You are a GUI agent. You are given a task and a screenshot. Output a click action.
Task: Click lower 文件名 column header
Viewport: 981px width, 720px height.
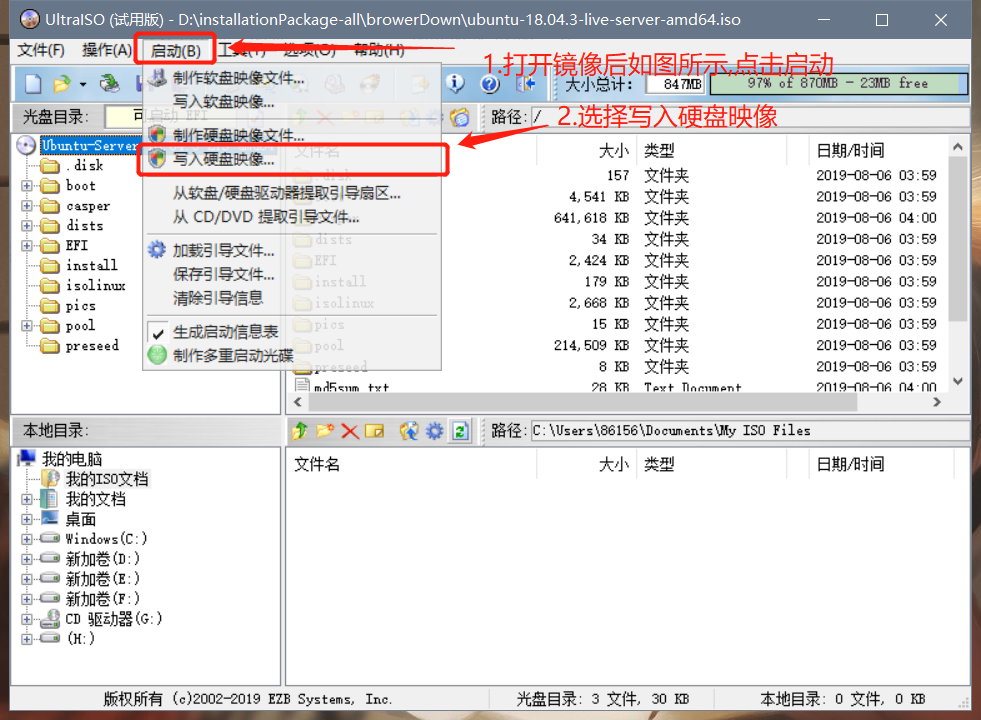(x=411, y=464)
